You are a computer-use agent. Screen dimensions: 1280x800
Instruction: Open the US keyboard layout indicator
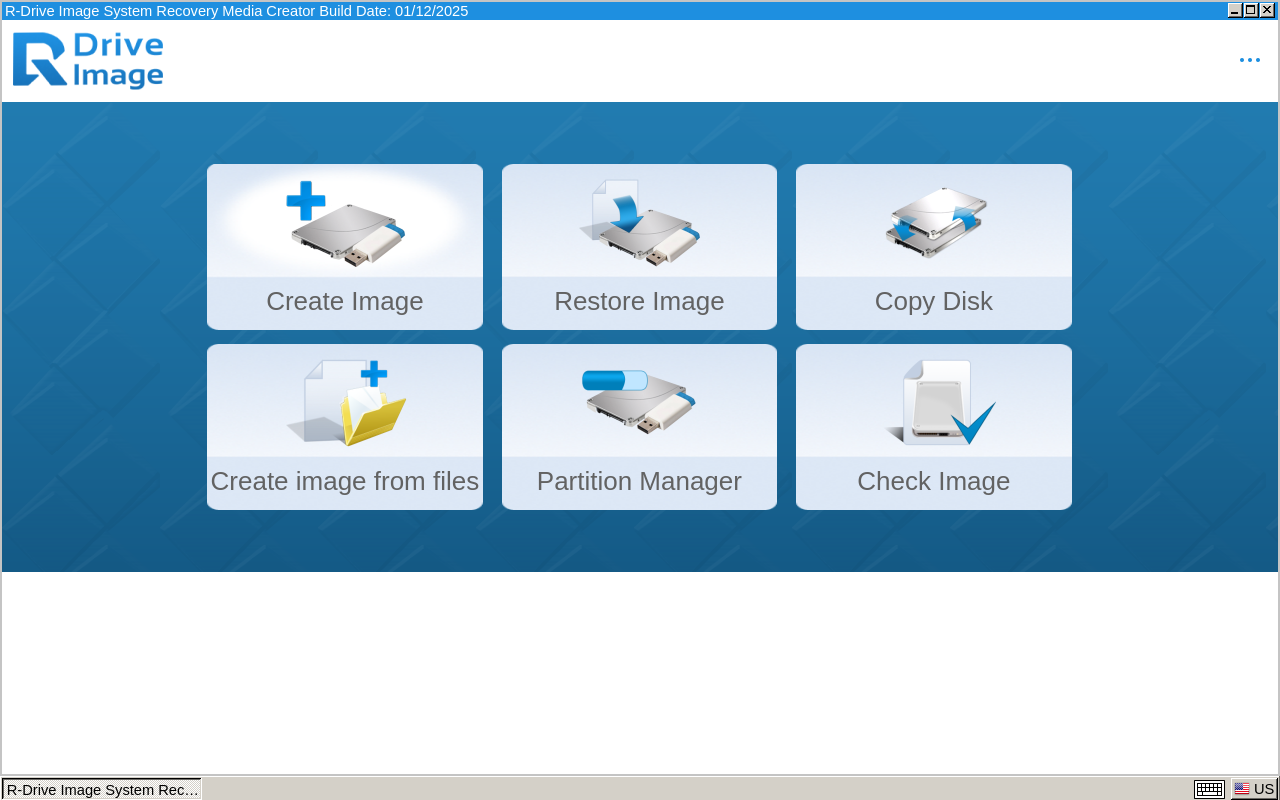coord(1254,789)
